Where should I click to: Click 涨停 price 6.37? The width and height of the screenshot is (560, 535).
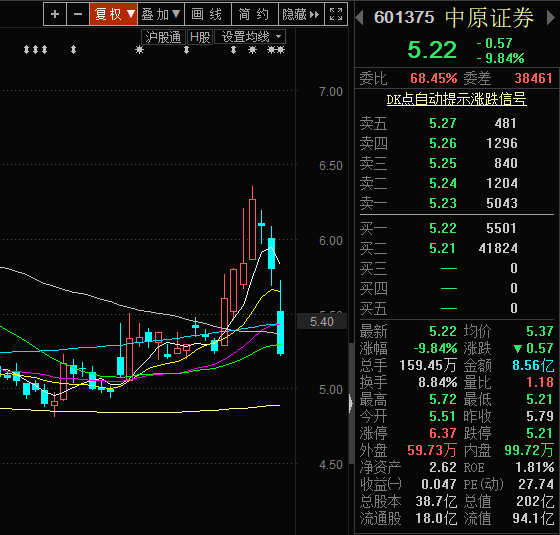(x=443, y=433)
